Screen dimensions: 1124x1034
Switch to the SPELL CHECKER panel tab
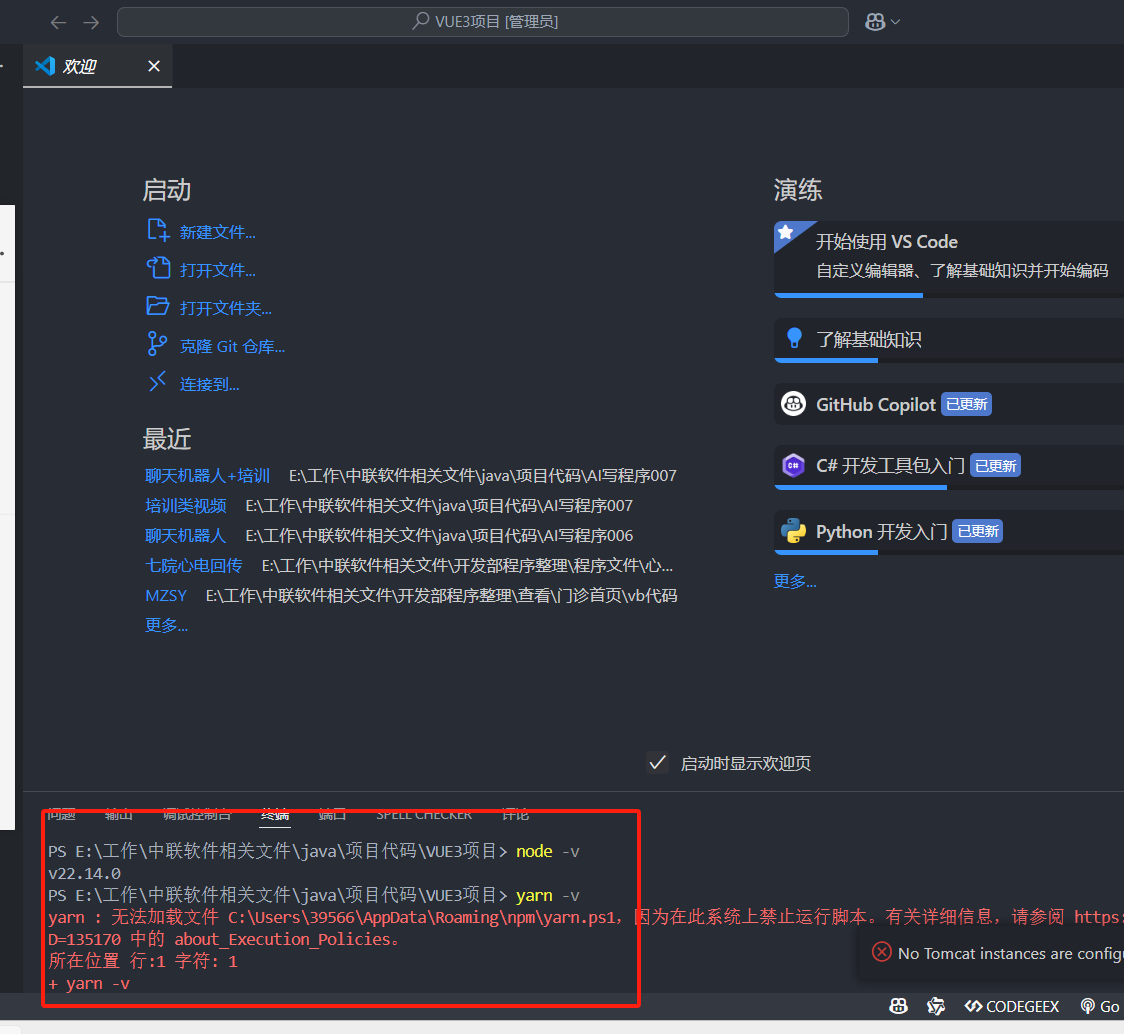coord(424,815)
